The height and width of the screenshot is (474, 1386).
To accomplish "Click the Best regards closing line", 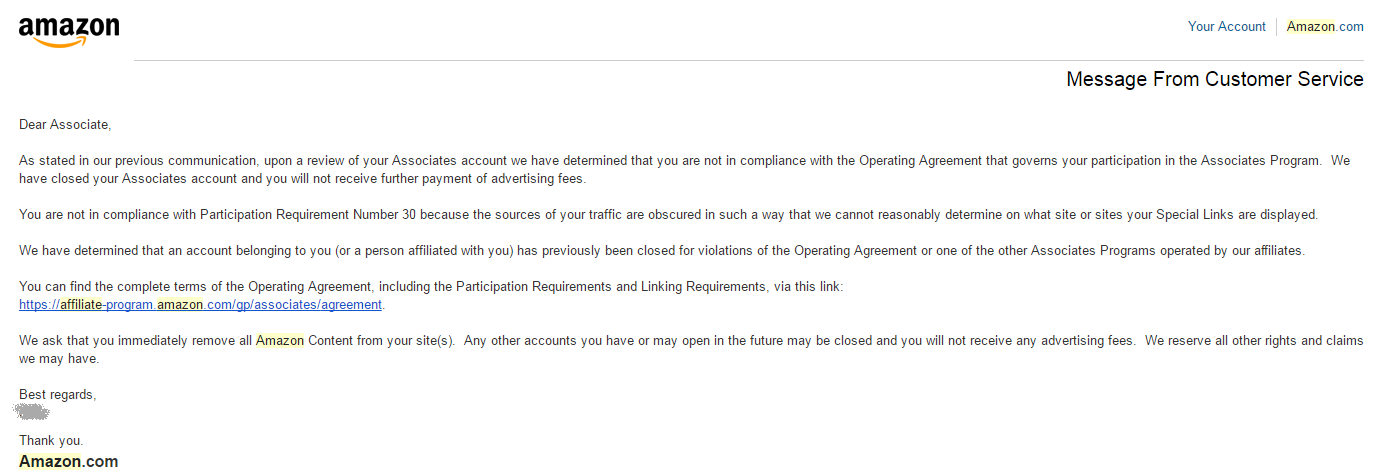I will (58, 395).
